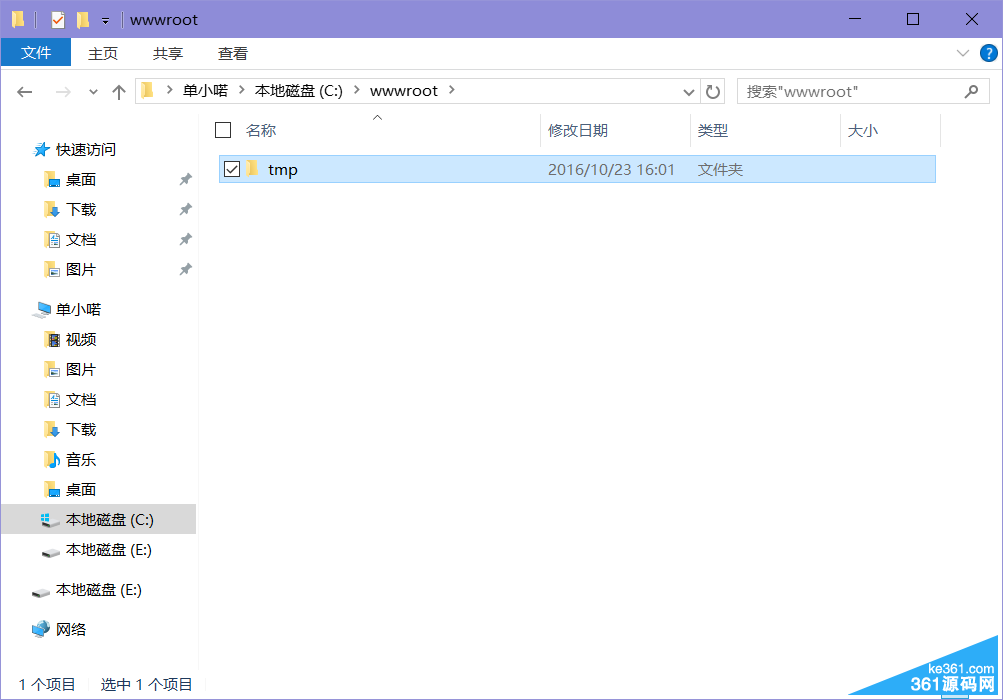Click 单小喏 in the address bar
This screenshot has width=1003, height=700.
pos(205,91)
